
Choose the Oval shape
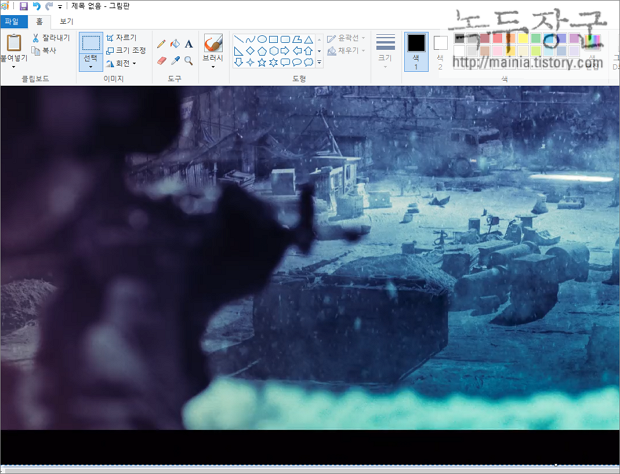(262, 39)
